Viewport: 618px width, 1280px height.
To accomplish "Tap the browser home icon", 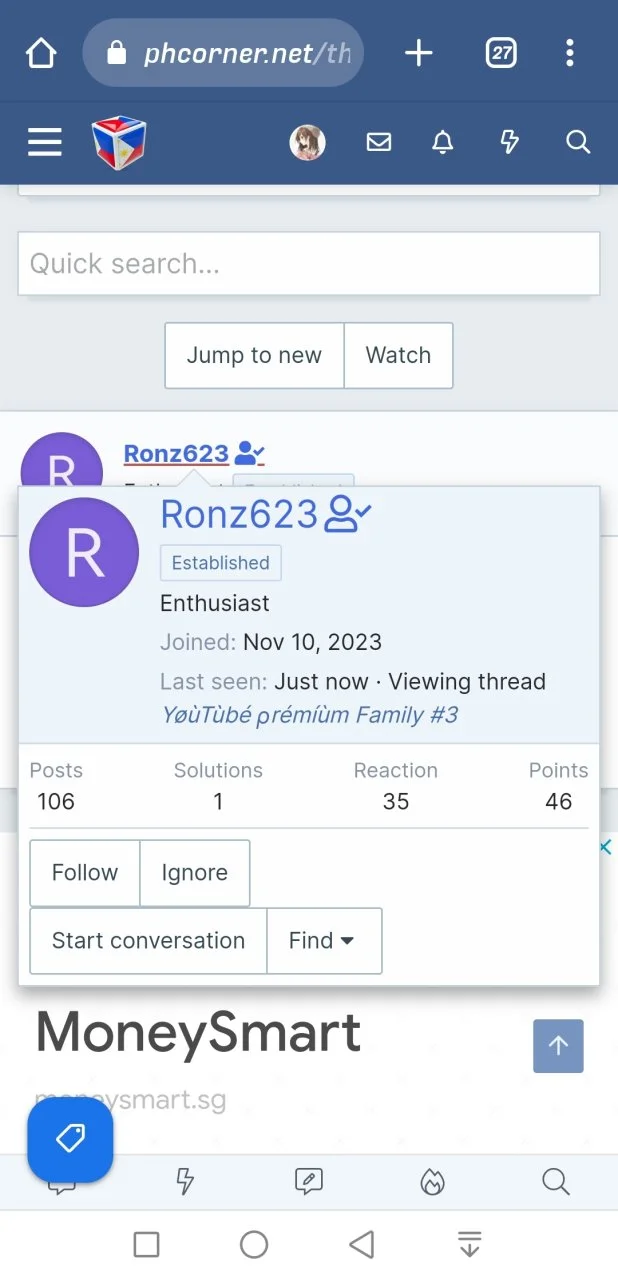I will (41, 53).
